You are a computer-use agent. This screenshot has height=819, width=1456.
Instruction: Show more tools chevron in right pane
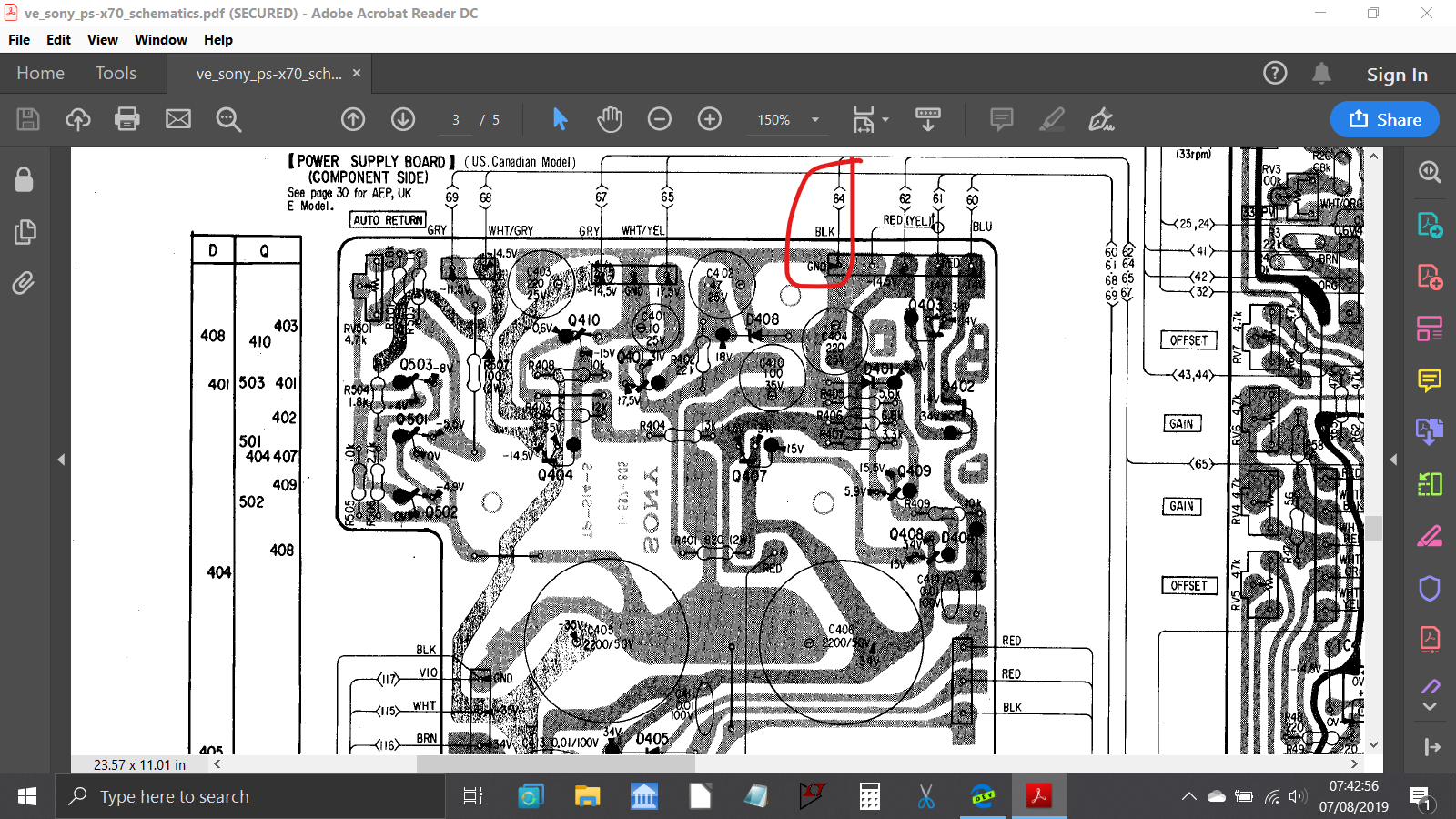tap(1430, 706)
